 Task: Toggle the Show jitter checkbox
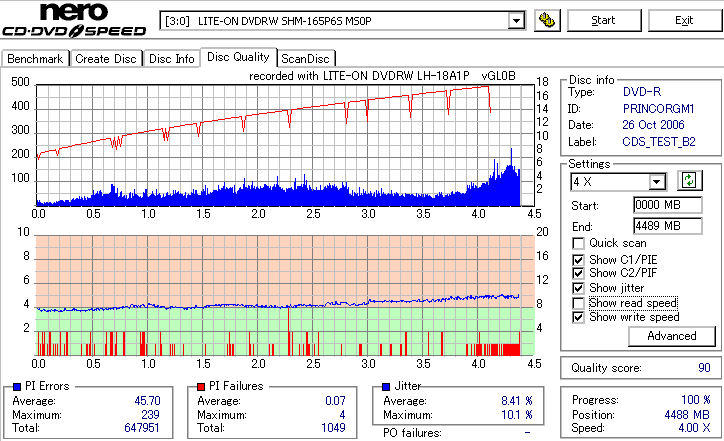click(578, 288)
